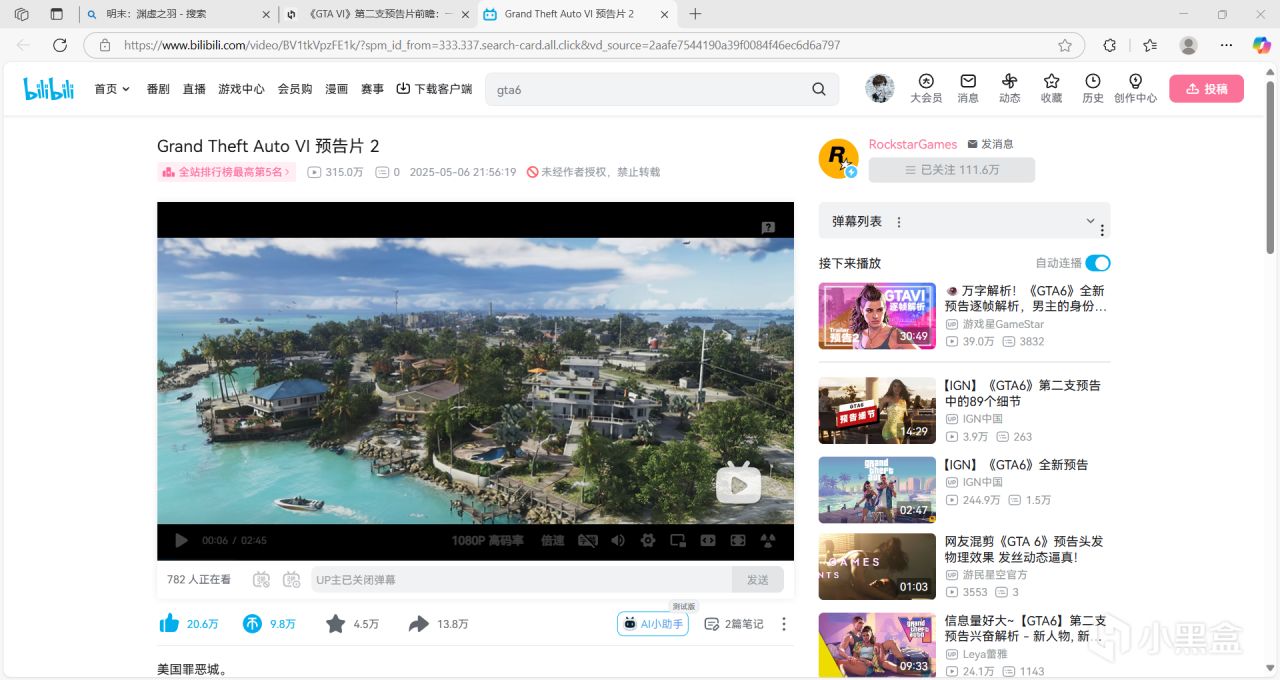
Task: Click the help icon atop the player
Action: click(x=768, y=227)
